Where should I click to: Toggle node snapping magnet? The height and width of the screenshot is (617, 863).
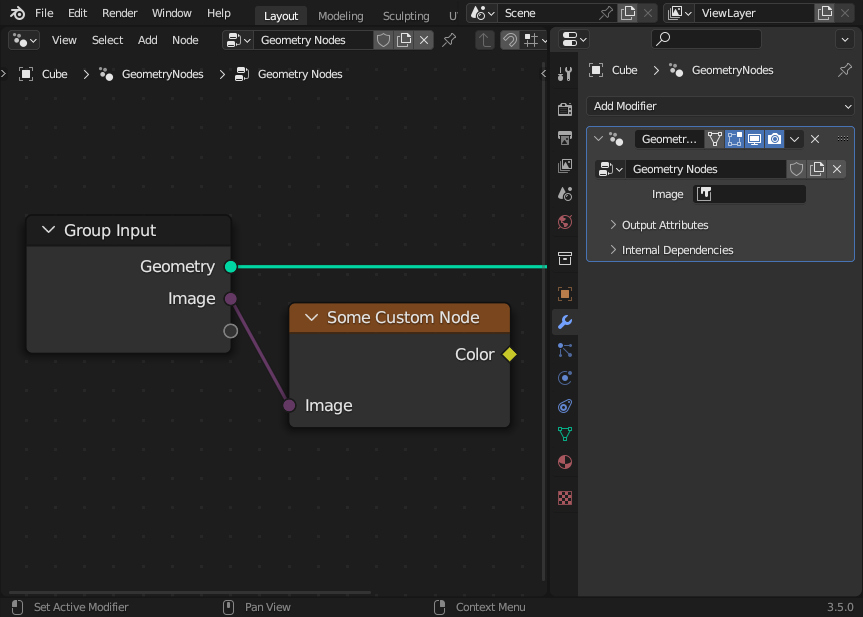(510, 40)
